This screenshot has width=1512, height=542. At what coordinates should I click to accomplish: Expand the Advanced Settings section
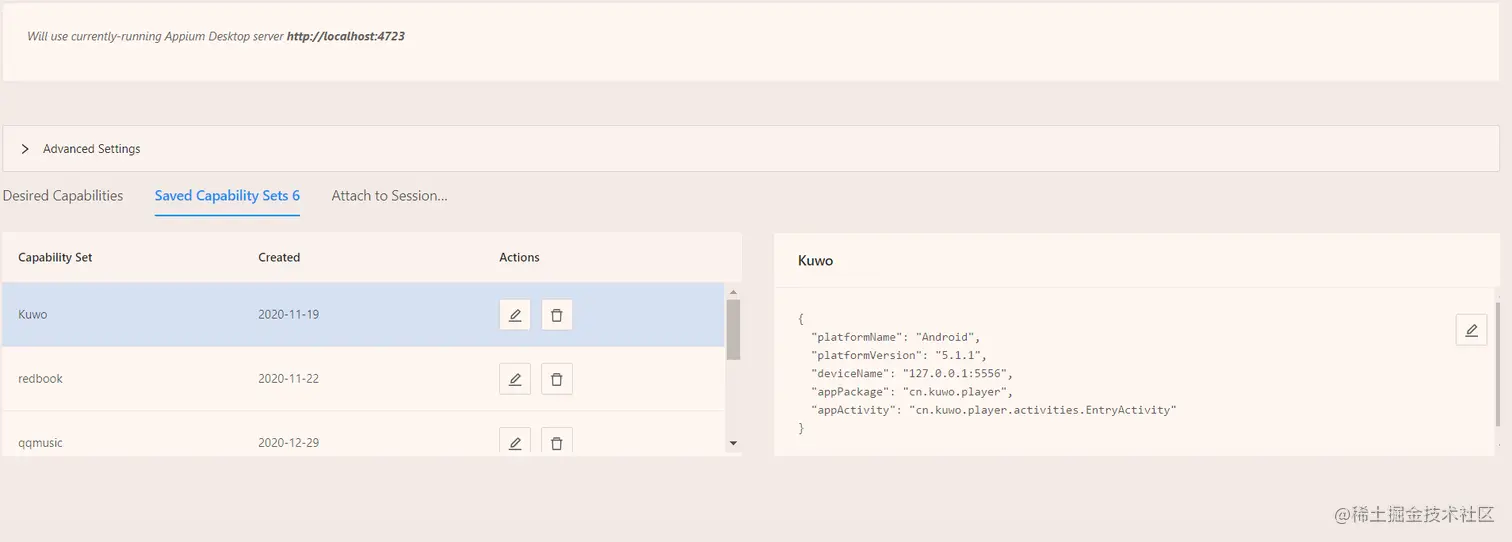(26, 149)
